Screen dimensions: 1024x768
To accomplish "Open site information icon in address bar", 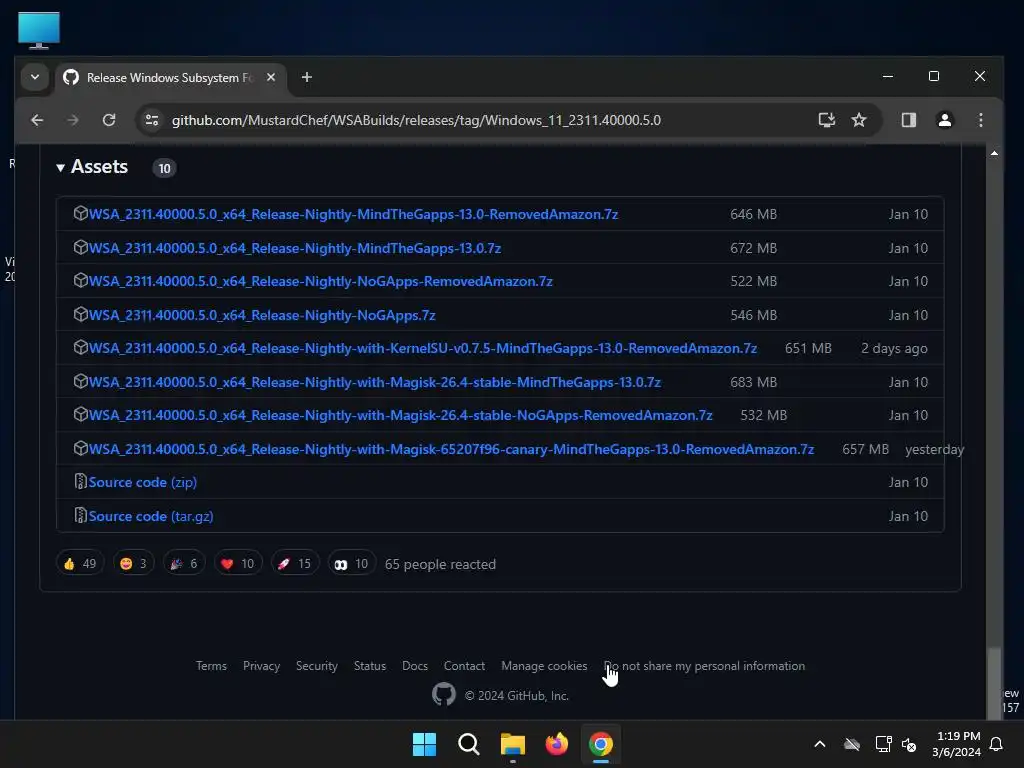I will click(152, 120).
